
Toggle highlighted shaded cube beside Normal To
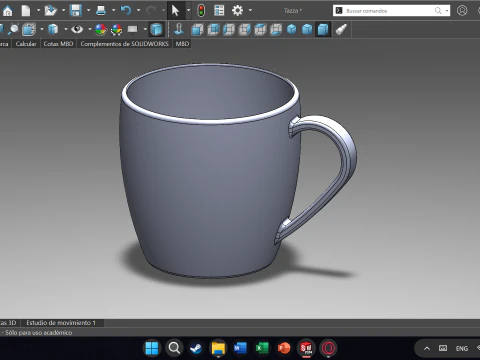click(x=156, y=29)
